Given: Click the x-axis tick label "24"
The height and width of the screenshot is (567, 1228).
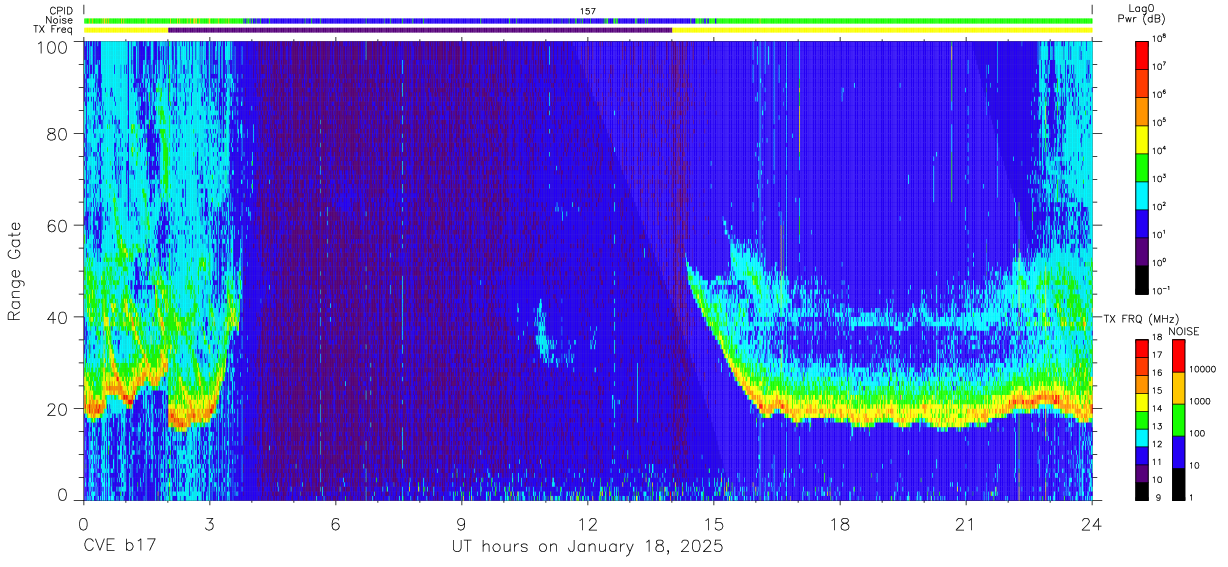Looking at the screenshot, I should coord(1092,524).
